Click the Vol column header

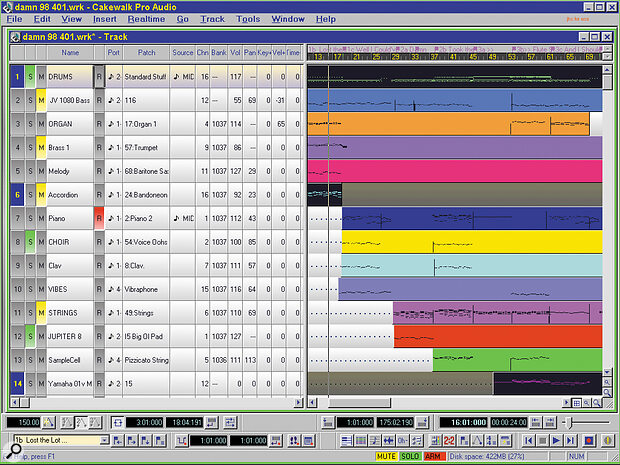[x=235, y=53]
